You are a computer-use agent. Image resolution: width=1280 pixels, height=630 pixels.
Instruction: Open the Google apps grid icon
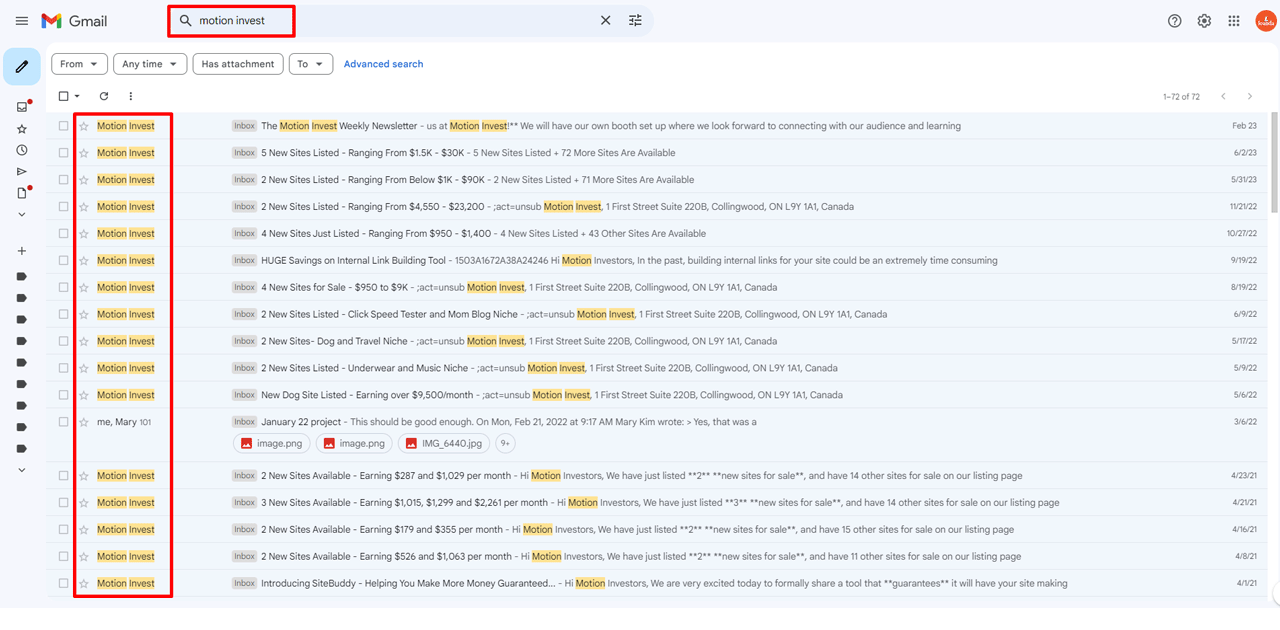point(1233,20)
